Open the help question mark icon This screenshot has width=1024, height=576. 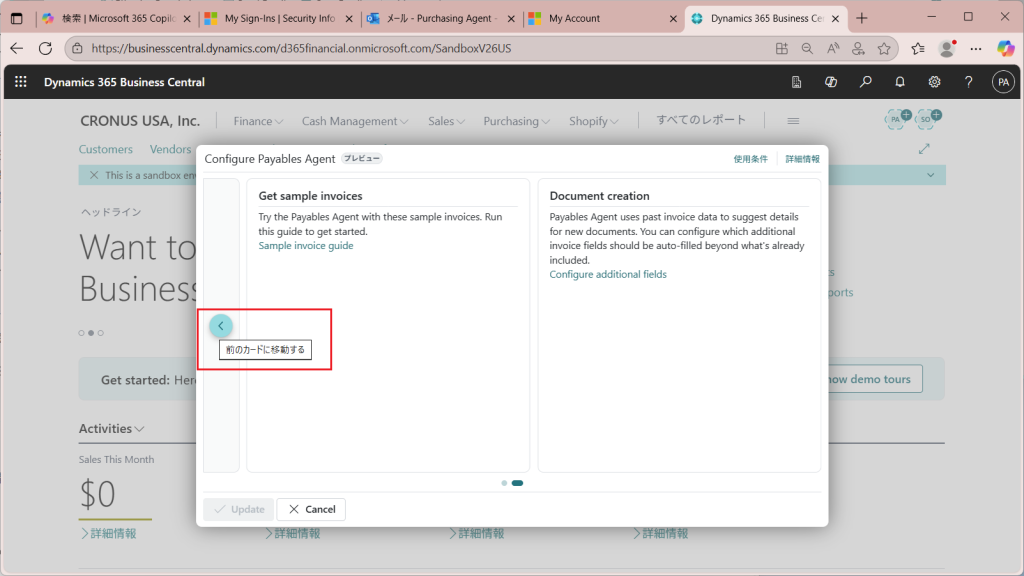tap(968, 82)
